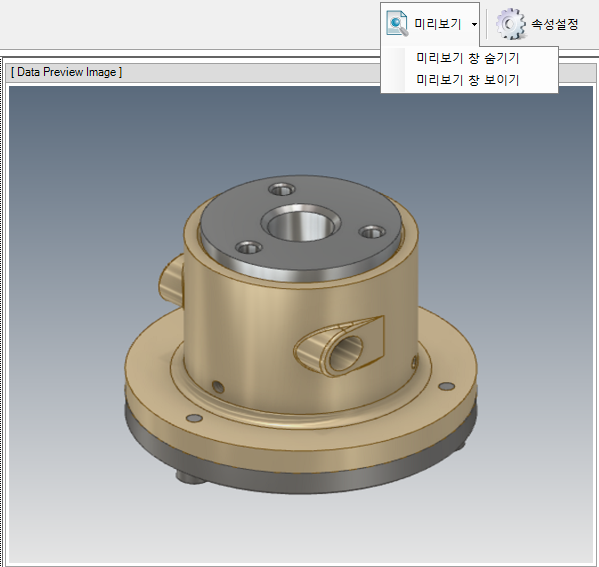
Task: Click the 속성설정 gear icon
Action: [510, 24]
